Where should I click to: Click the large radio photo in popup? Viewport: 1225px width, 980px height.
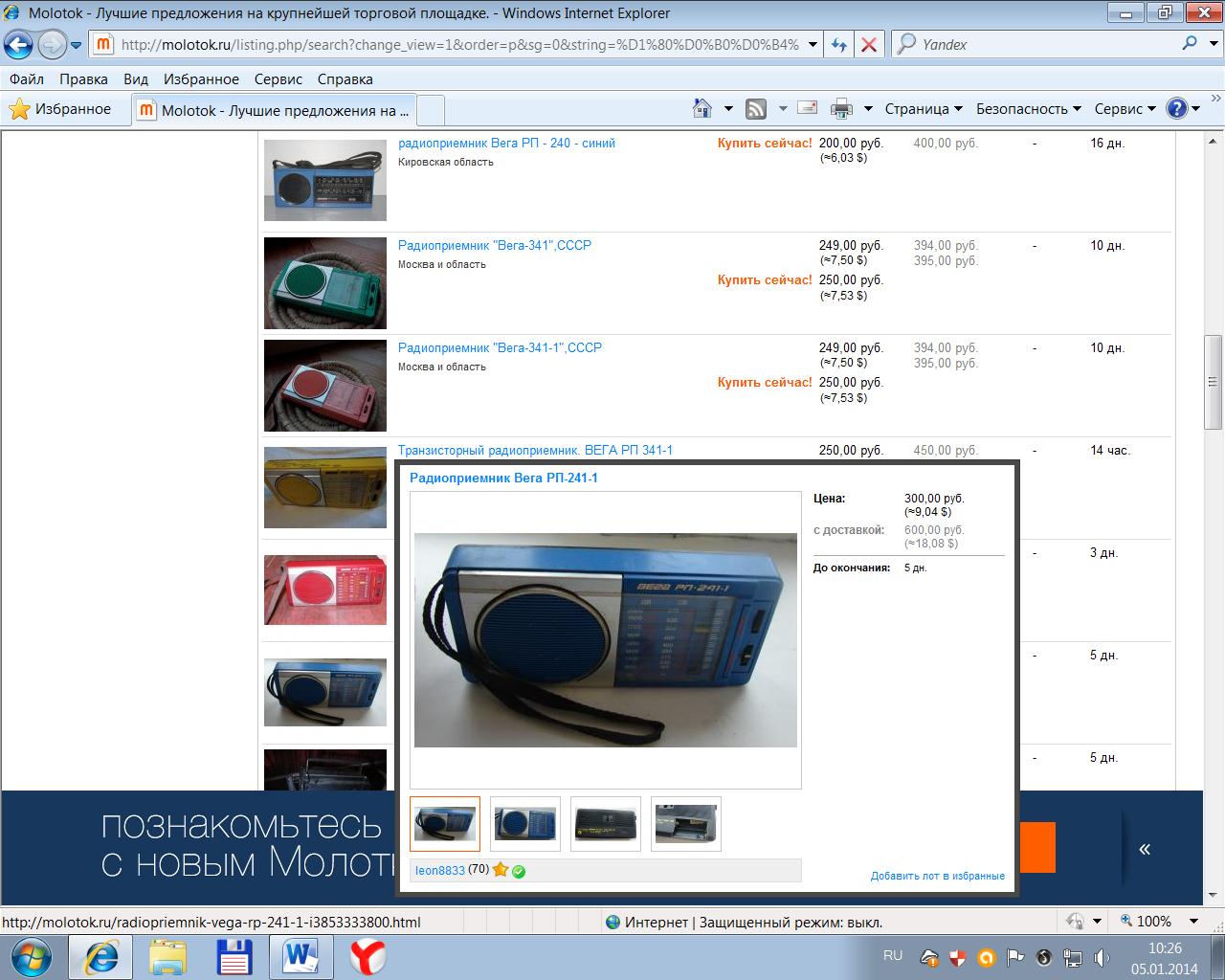pos(605,639)
